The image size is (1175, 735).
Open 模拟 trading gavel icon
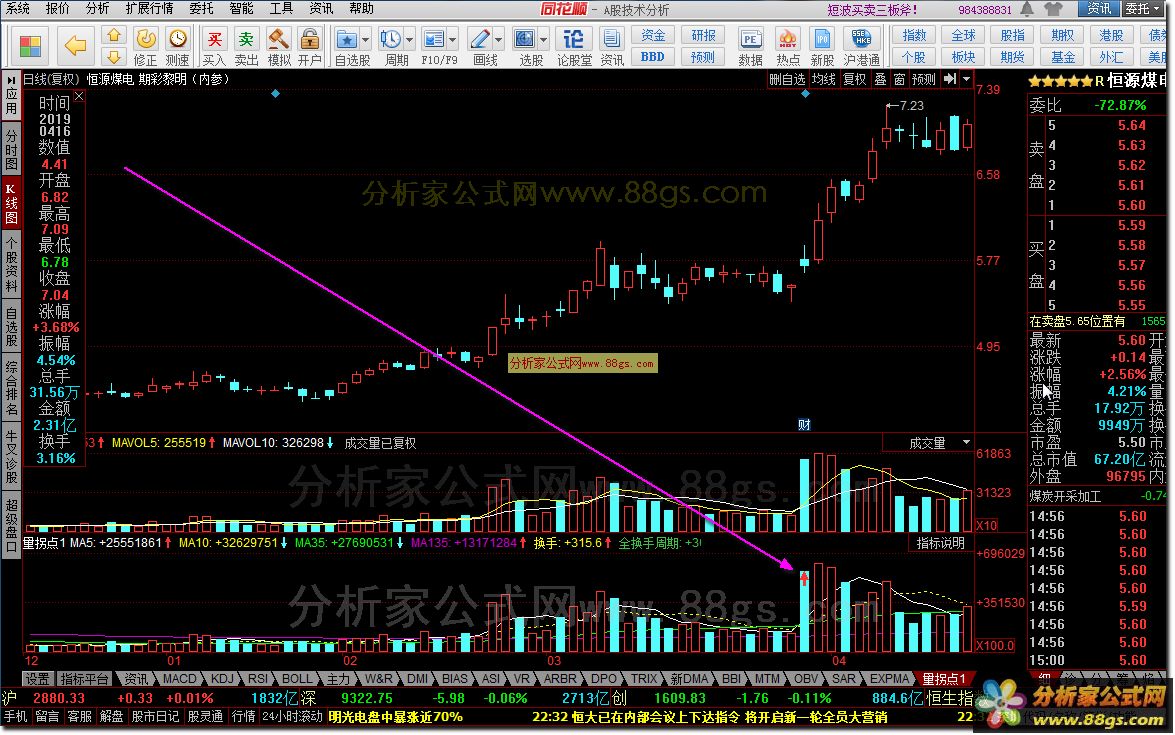pyautogui.click(x=279, y=39)
